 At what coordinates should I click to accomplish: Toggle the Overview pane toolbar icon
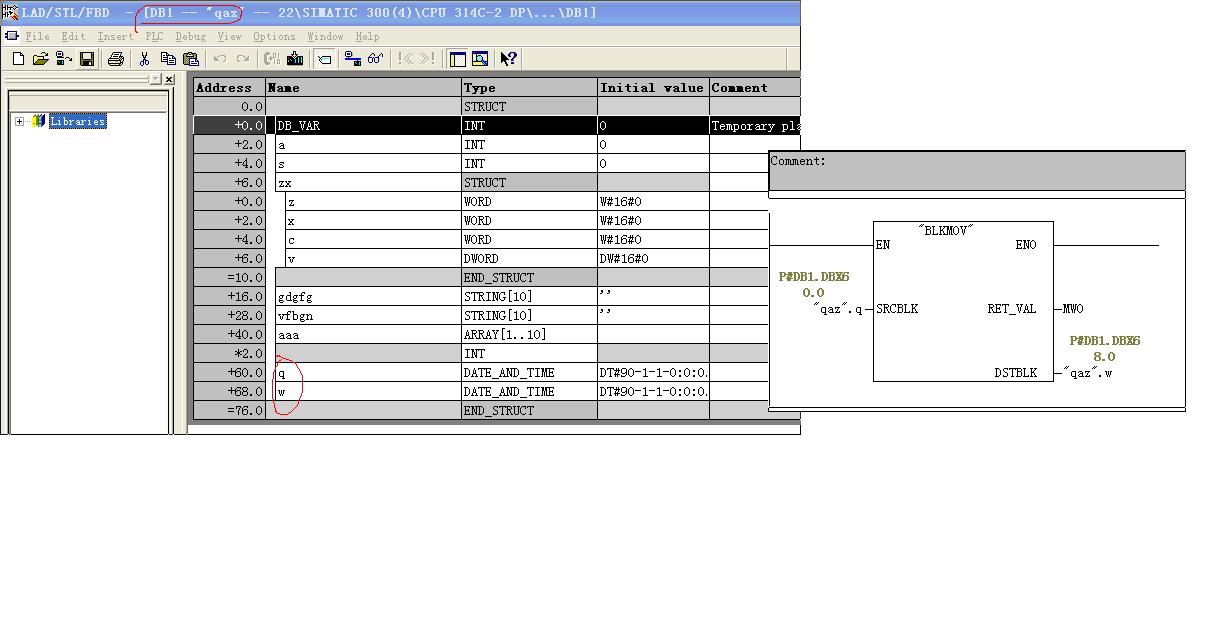click(458, 59)
